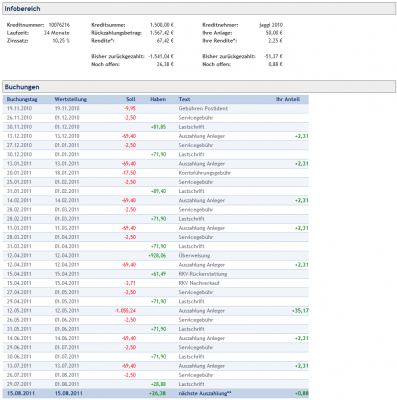Select Buchungstag date 25.01.2011
Image resolution: width=397 pixels, height=400 pixels.
(19, 182)
